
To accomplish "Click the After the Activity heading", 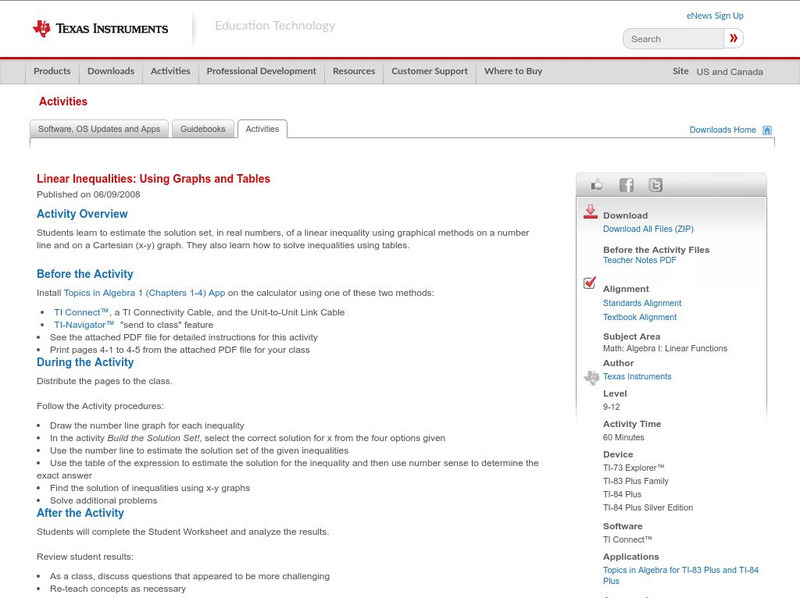I will coord(80,513).
